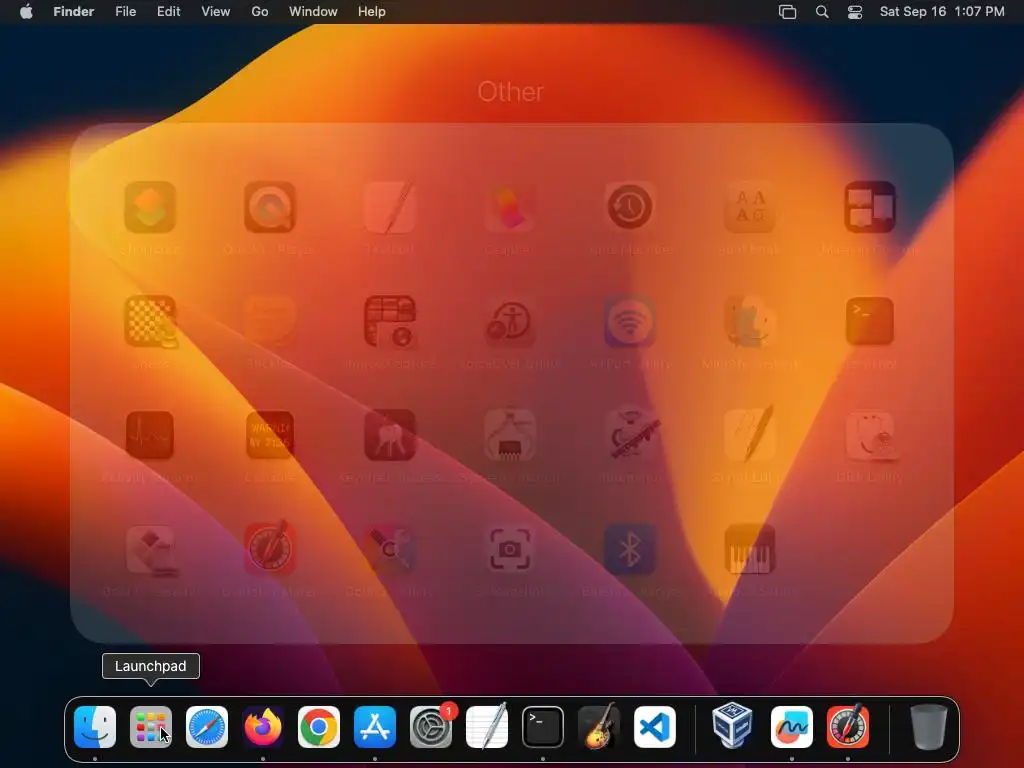Open Spotlight search from the menu bar
This screenshot has width=1024, height=768.
[x=822, y=12]
